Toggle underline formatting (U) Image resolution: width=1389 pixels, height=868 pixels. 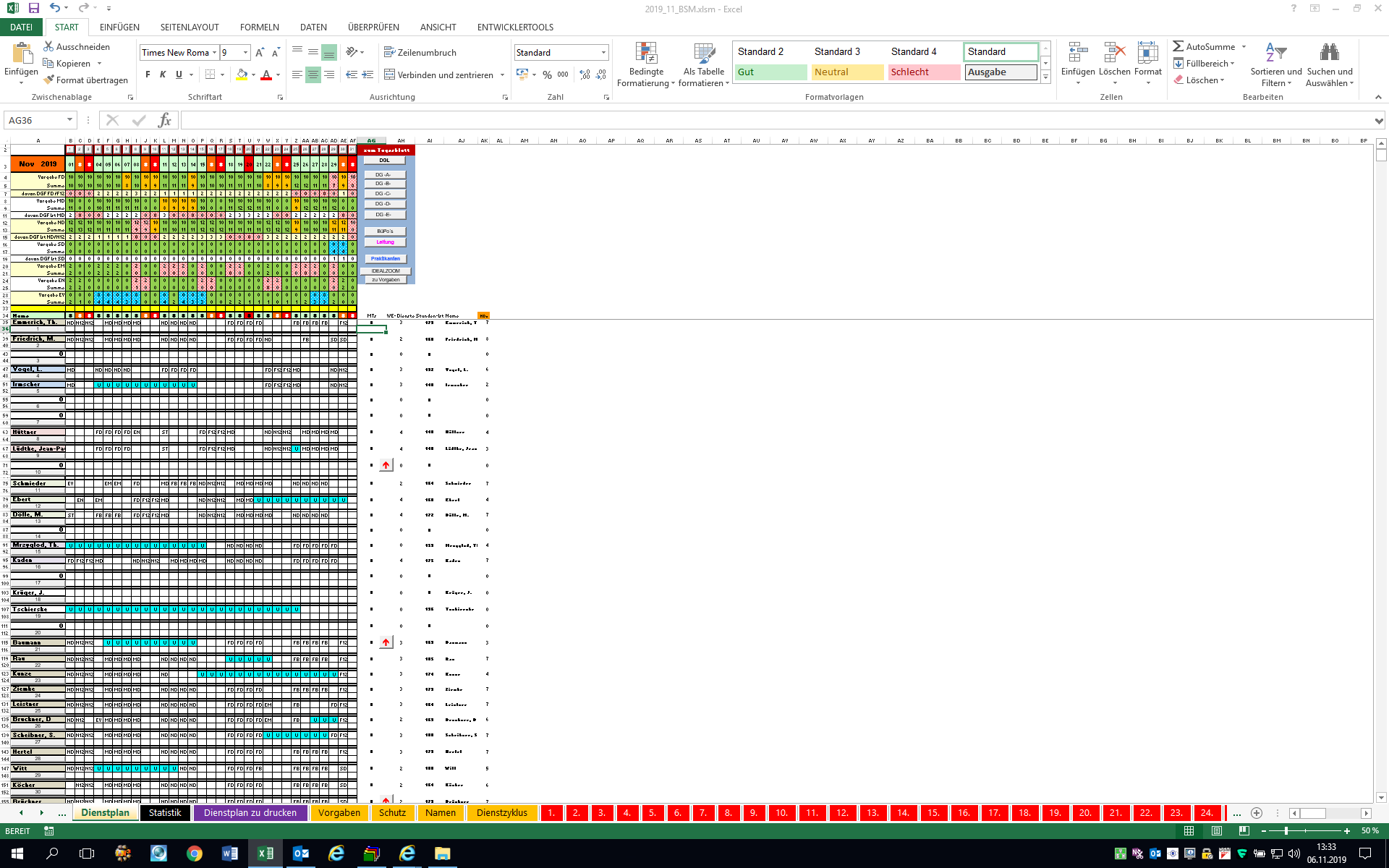pyautogui.click(x=179, y=75)
